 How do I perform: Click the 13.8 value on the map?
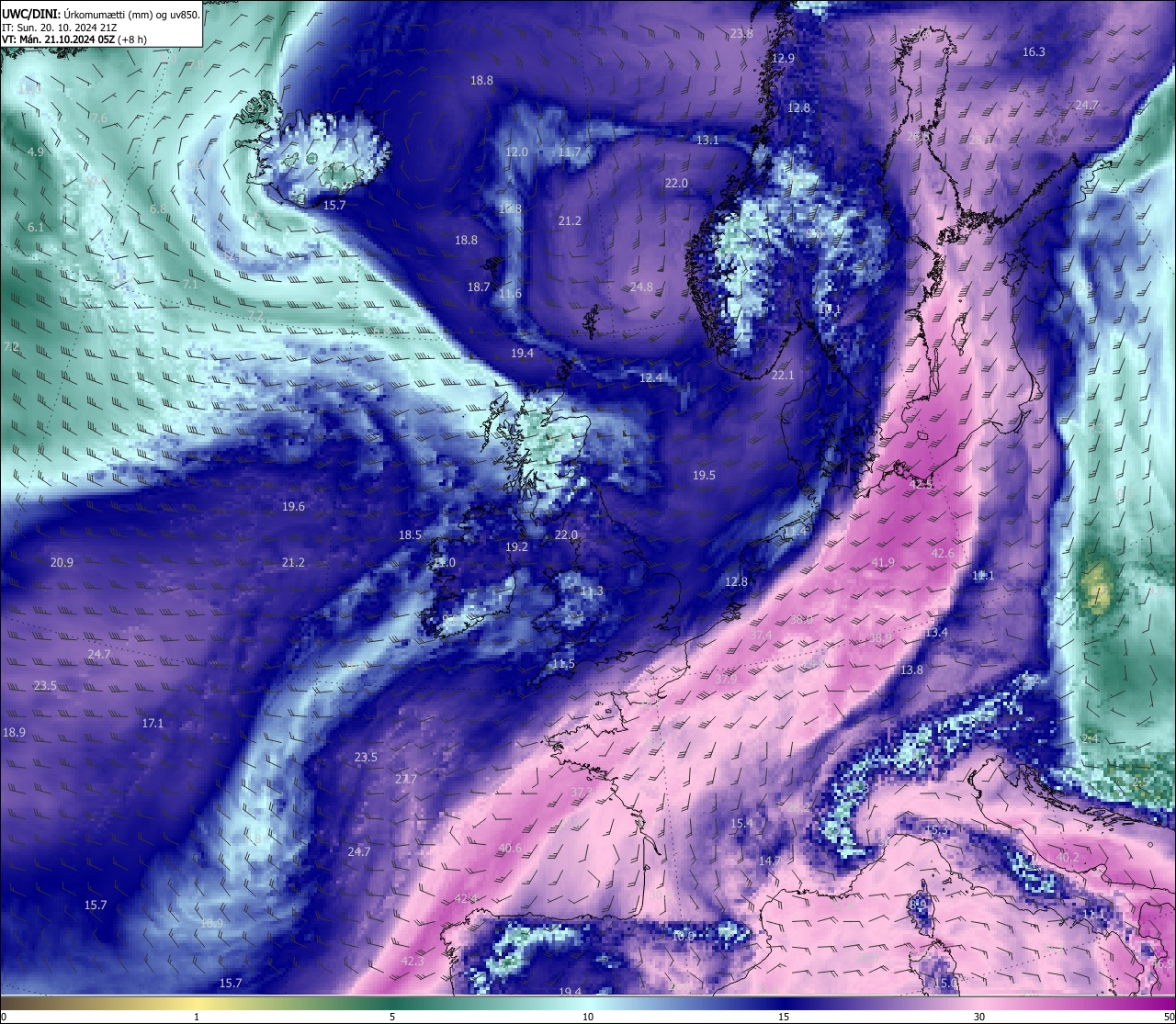(911, 670)
